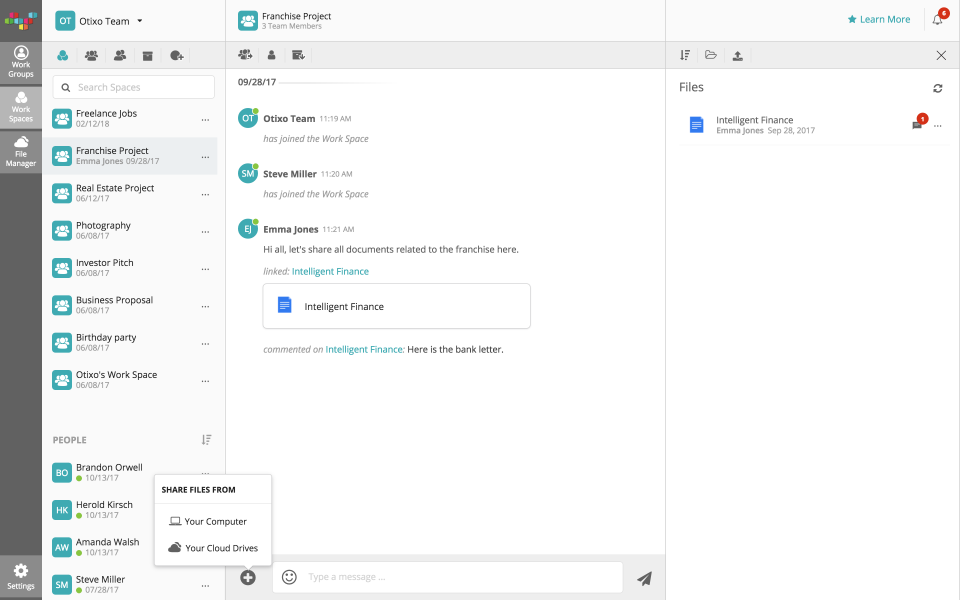The width and height of the screenshot is (960, 600).
Task: Click the notification bell with badge
Action: [x=938, y=19]
